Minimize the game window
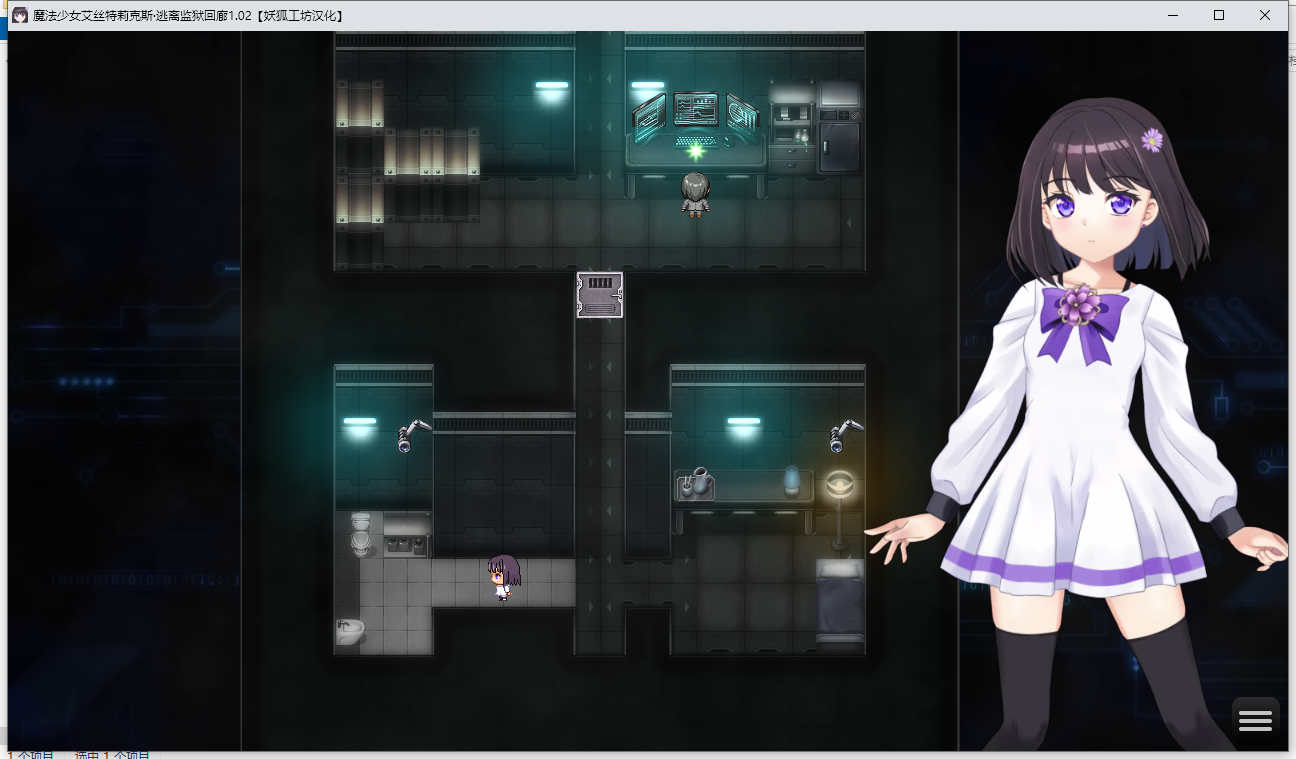The height and width of the screenshot is (759, 1296). 1172,15
